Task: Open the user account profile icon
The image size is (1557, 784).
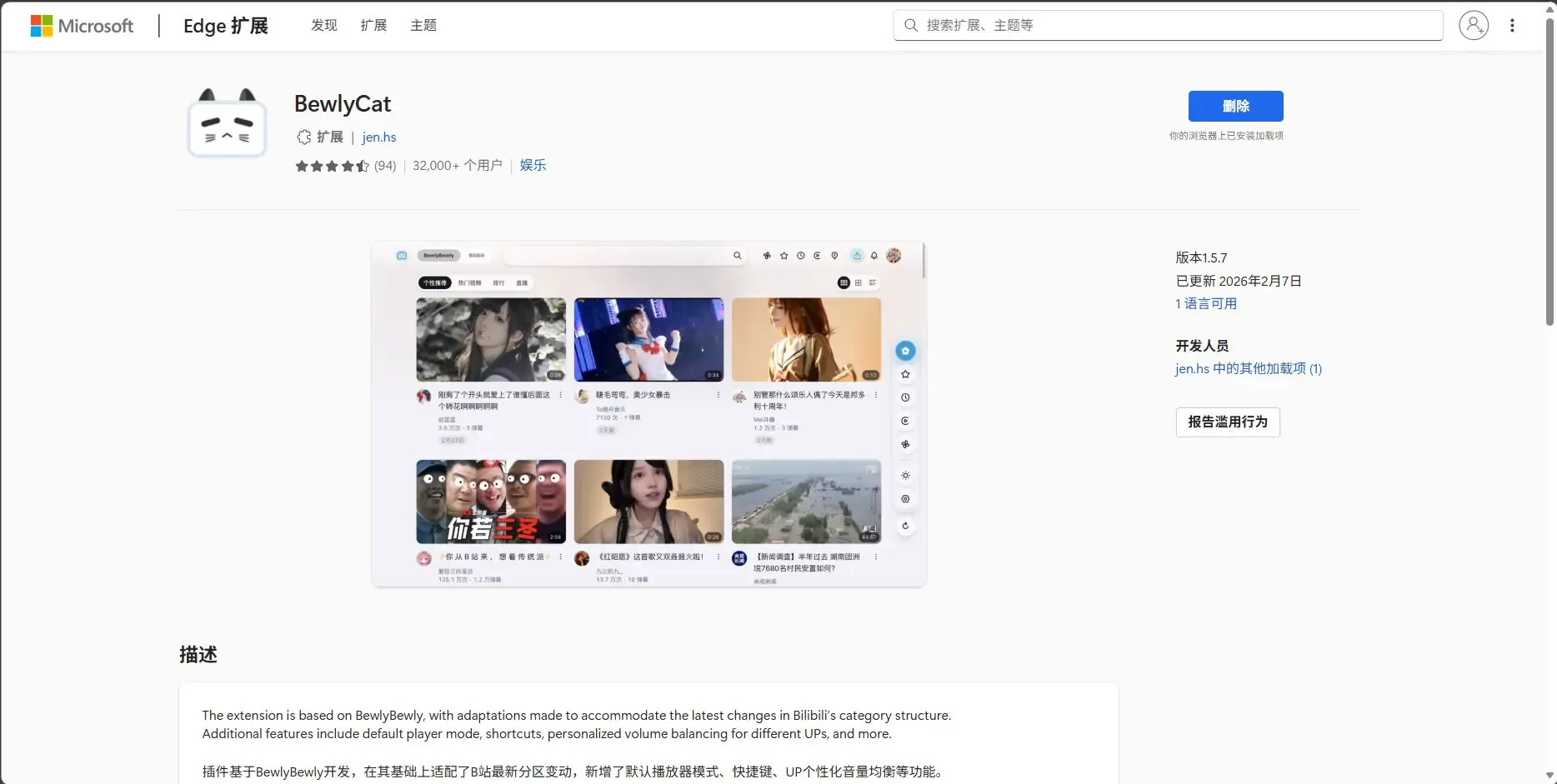Action: pyautogui.click(x=1473, y=26)
